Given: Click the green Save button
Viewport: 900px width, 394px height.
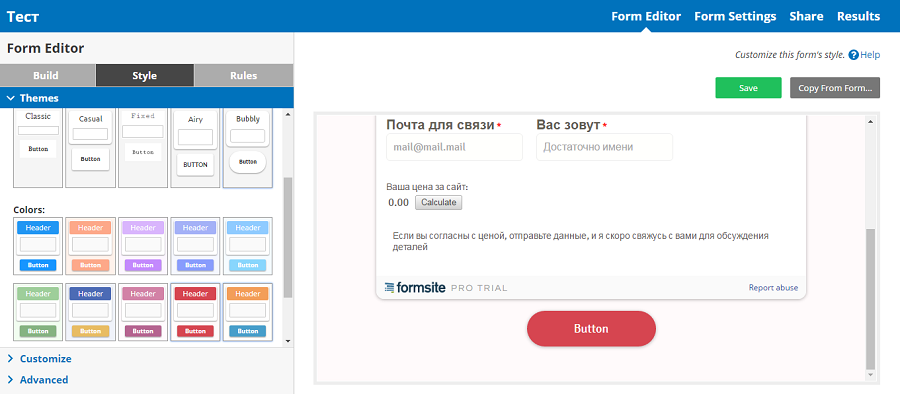Looking at the screenshot, I should (748, 88).
